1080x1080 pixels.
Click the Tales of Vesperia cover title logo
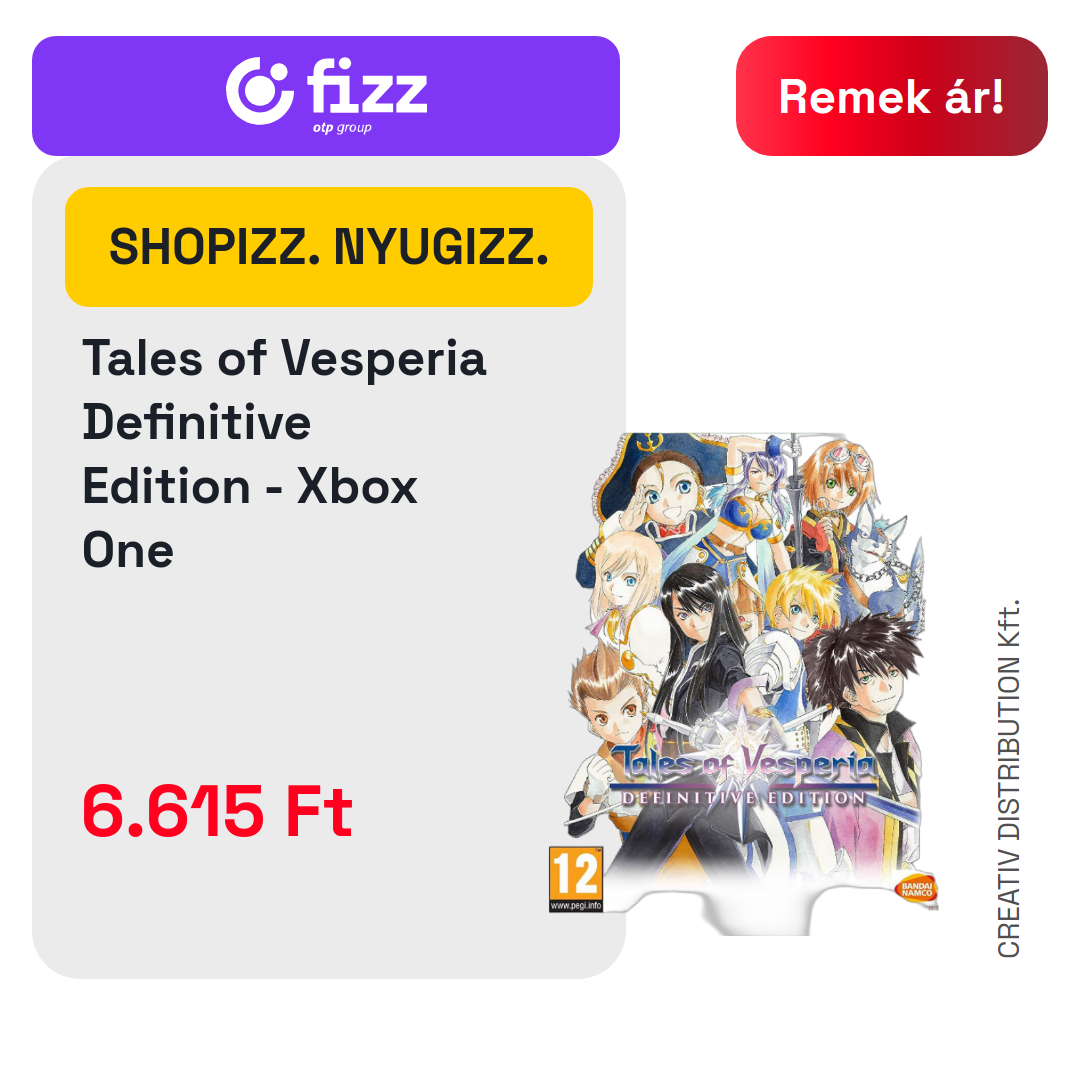click(742, 763)
